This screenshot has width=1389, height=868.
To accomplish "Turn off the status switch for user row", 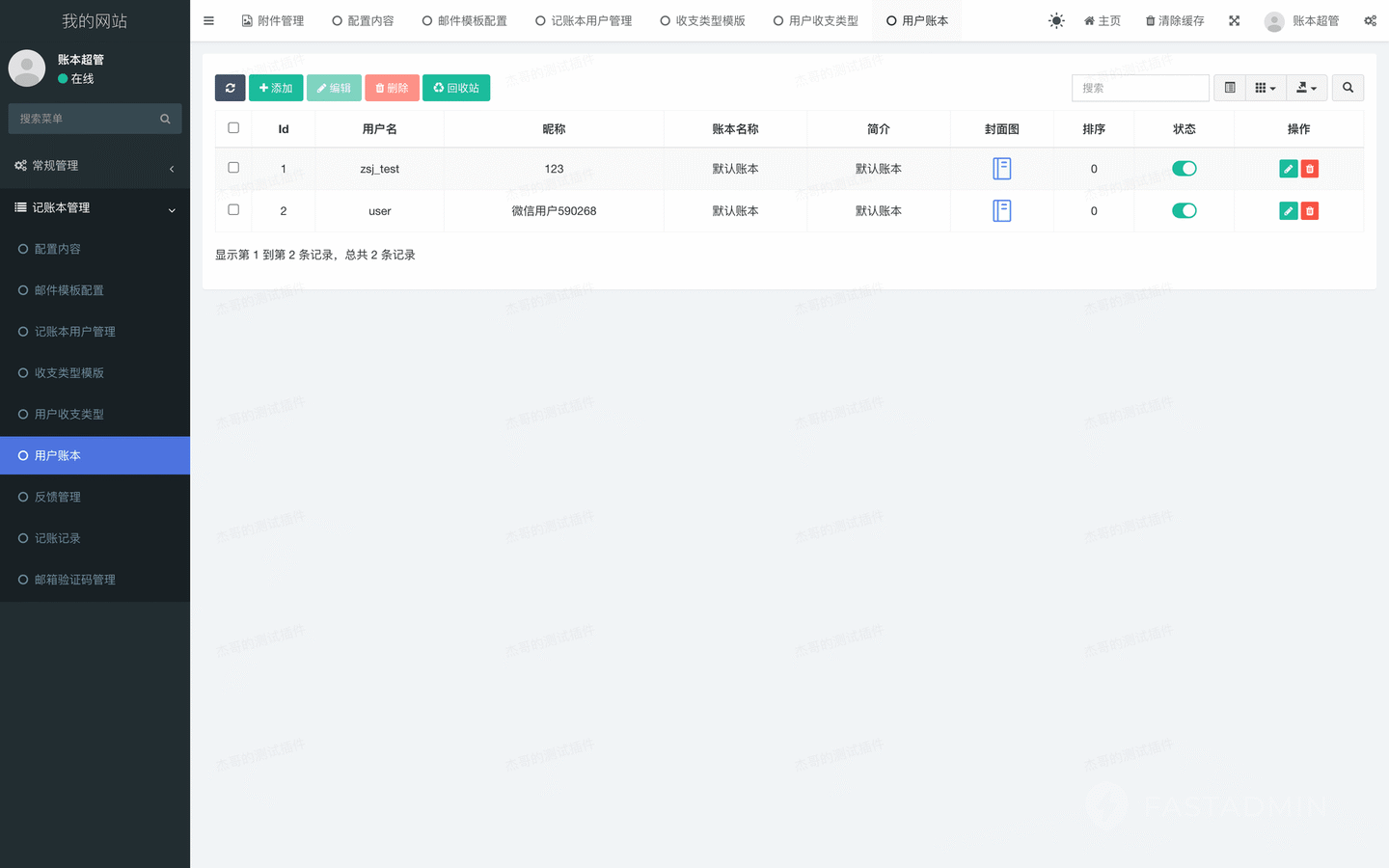I will [x=1184, y=211].
